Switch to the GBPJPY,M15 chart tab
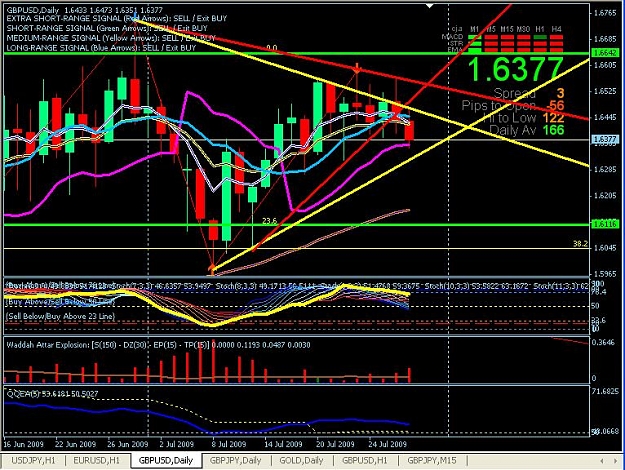Screen dimensions: 625x470 [432, 460]
